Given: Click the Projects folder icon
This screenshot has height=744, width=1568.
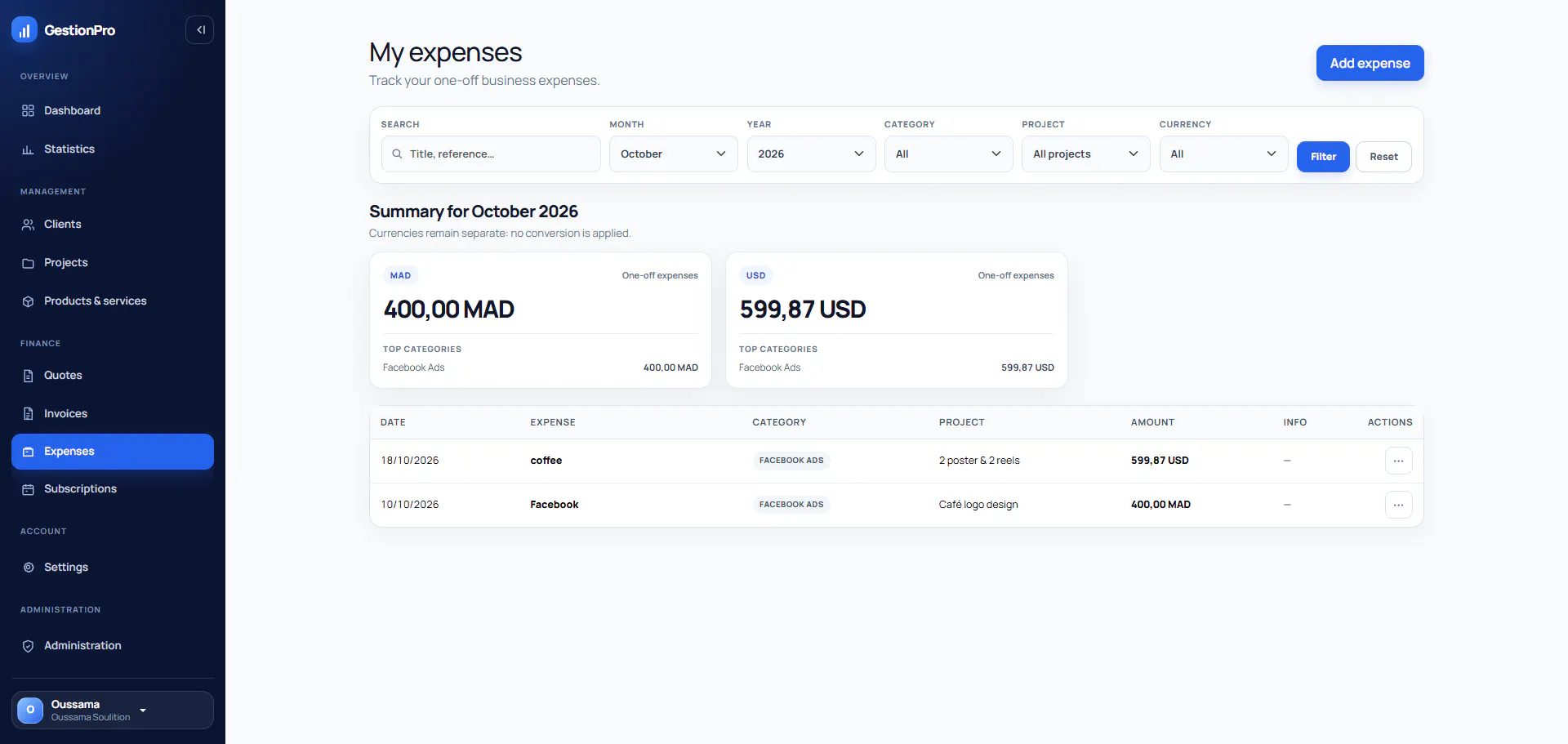Looking at the screenshot, I should click(x=28, y=263).
